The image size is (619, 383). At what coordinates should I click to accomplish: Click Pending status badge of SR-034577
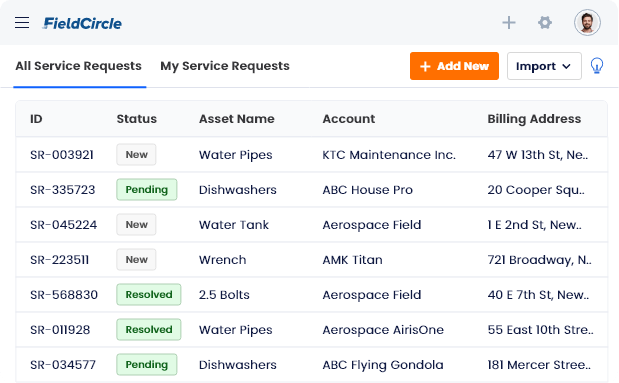click(146, 364)
